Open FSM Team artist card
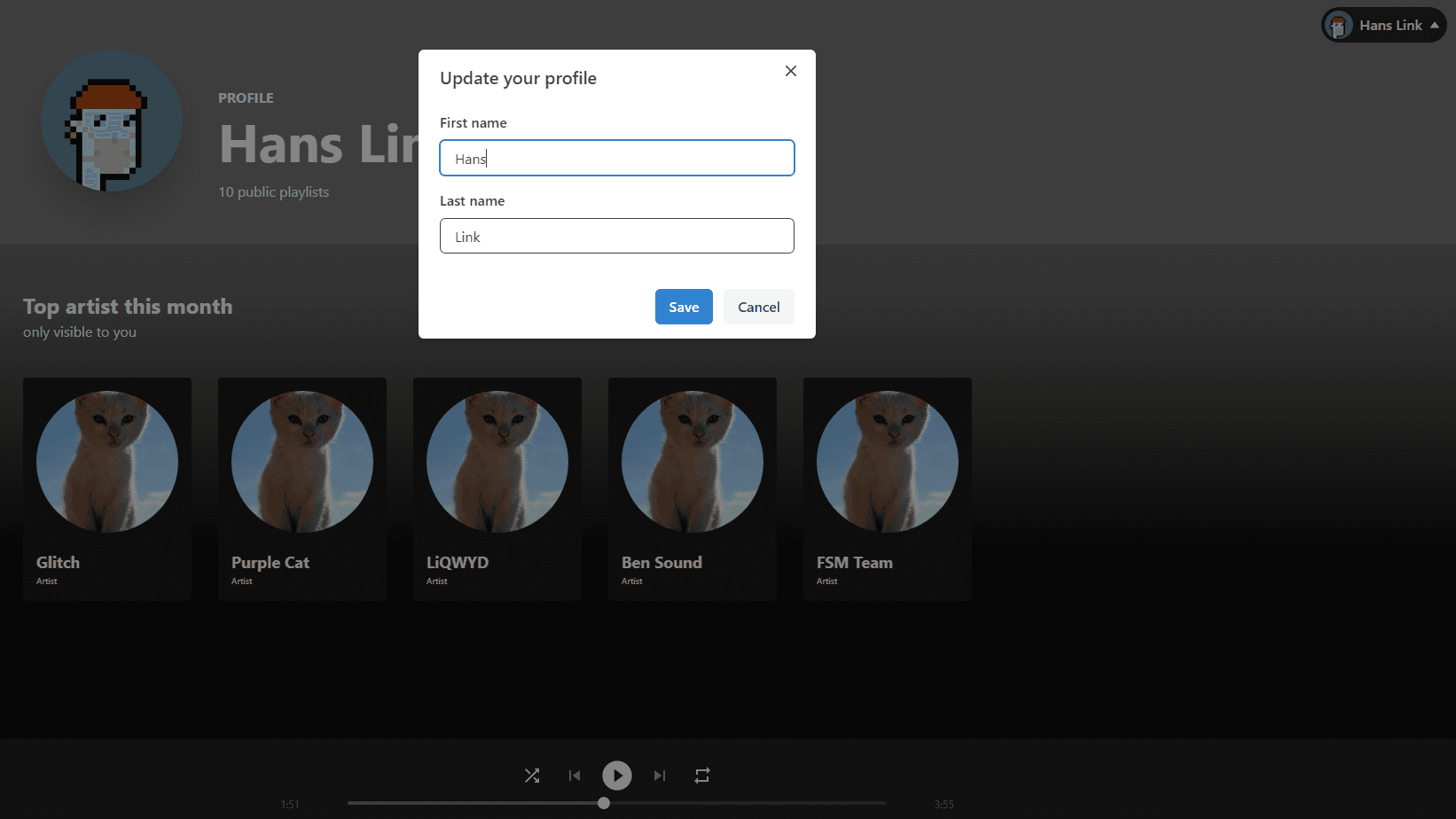The height and width of the screenshot is (819, 1456). coord(888,488)
